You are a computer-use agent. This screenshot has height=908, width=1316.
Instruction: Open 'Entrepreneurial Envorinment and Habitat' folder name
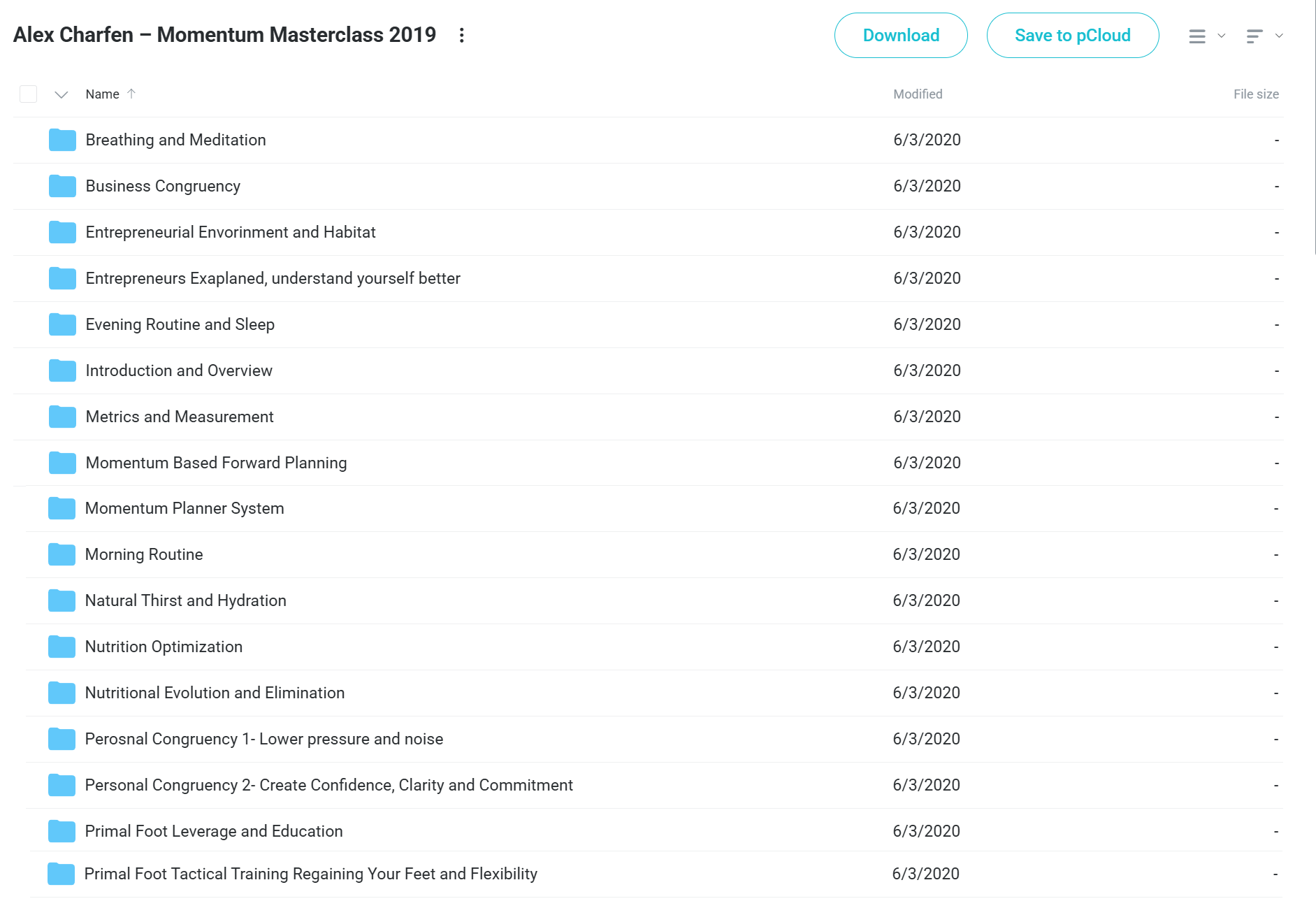(231, 232)
